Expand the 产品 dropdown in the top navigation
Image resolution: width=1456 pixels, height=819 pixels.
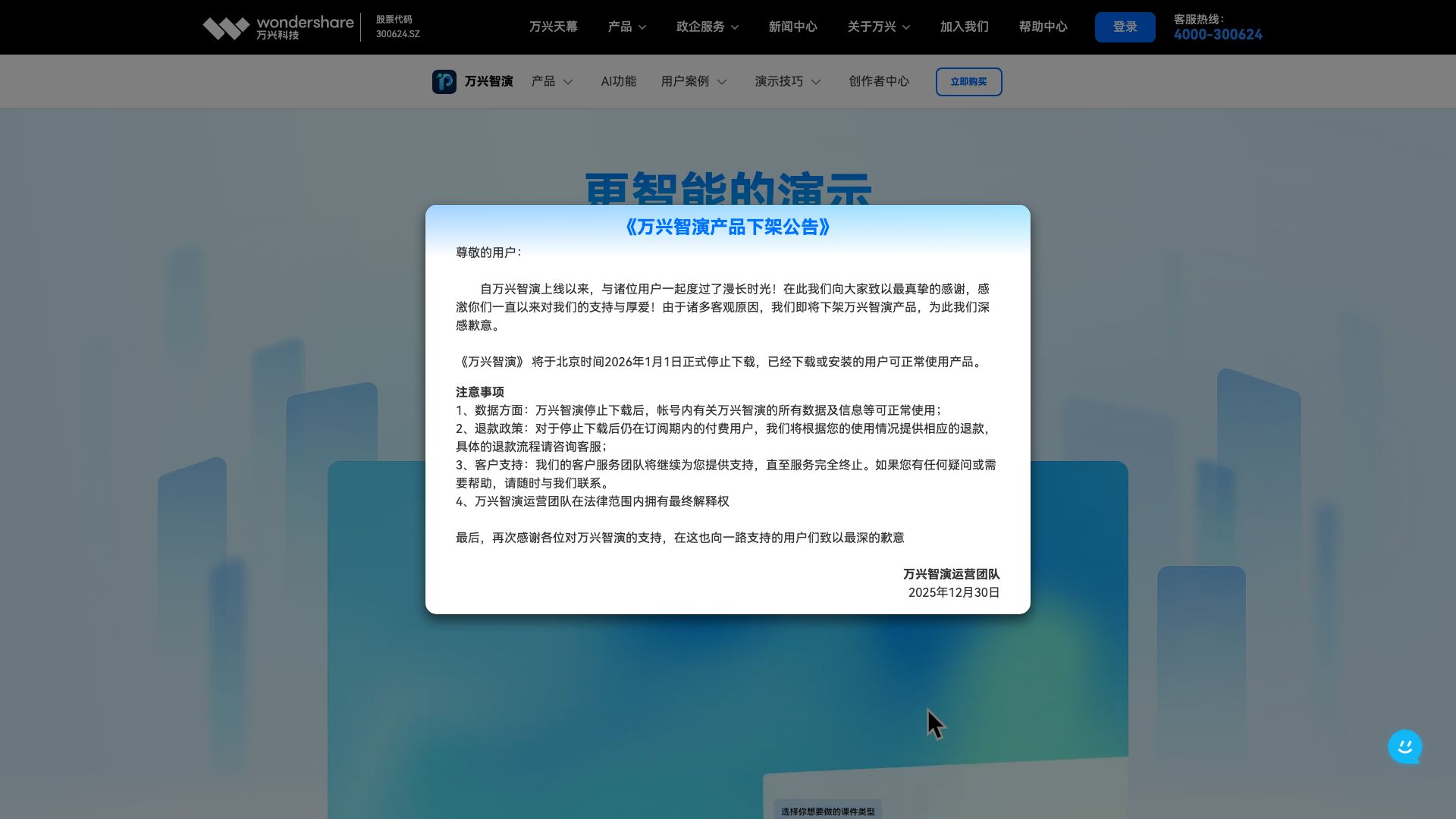pos(626,27)
